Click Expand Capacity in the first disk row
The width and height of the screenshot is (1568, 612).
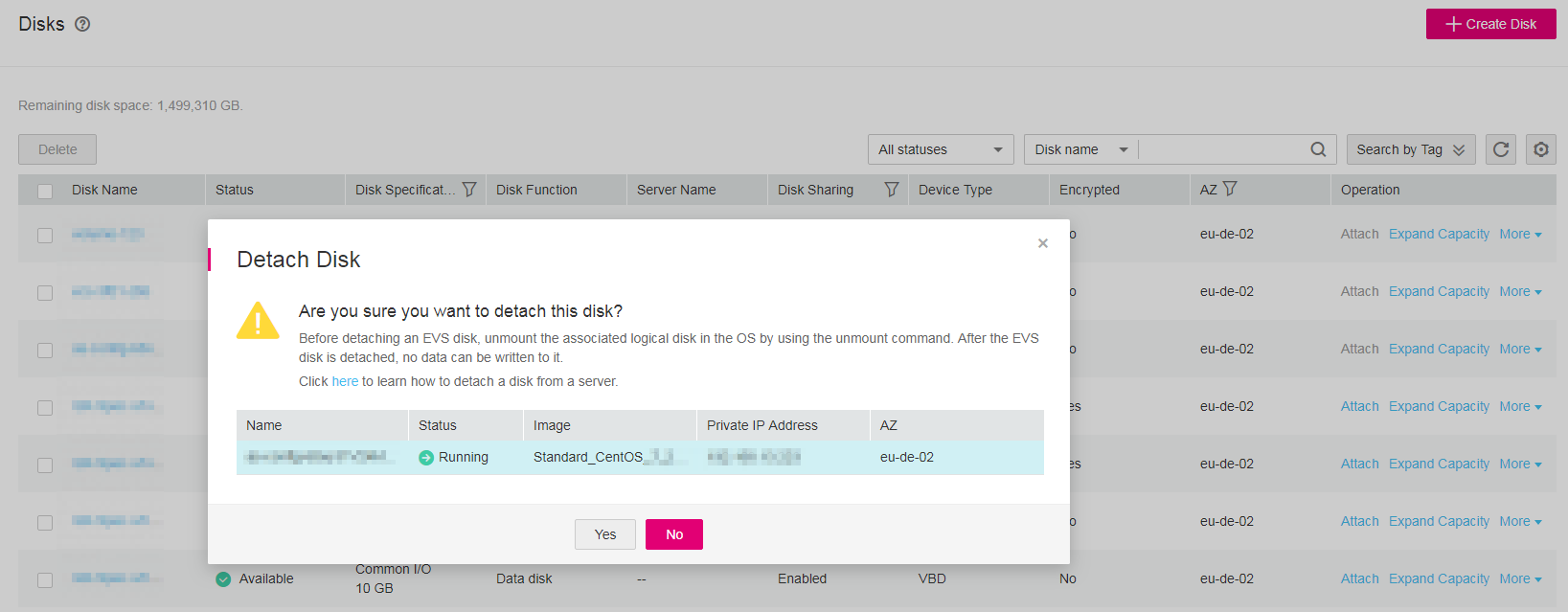1439,234
